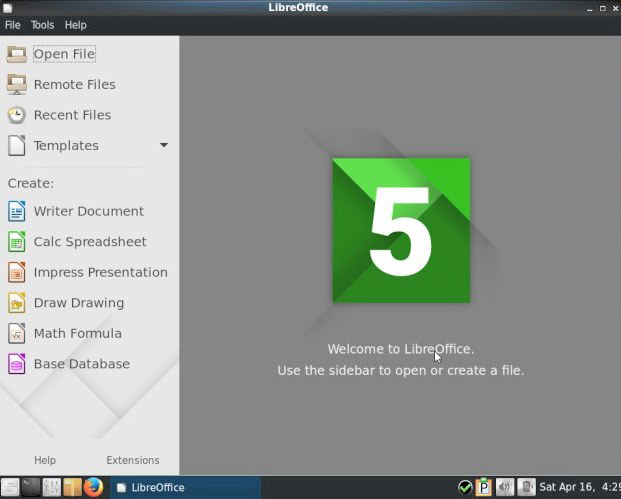Create a new Base Database
Screen dimensions: 621x499
tap(69, 364)
